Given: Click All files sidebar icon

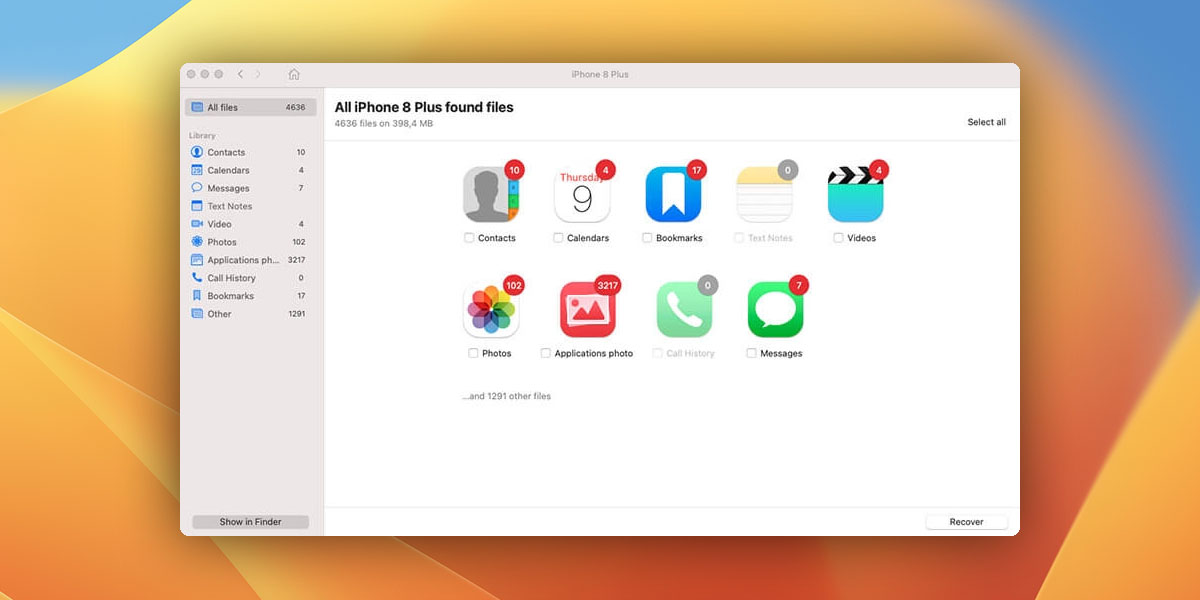Looking at the screenshot, I should pyautogui.click(x=197, y=107).
